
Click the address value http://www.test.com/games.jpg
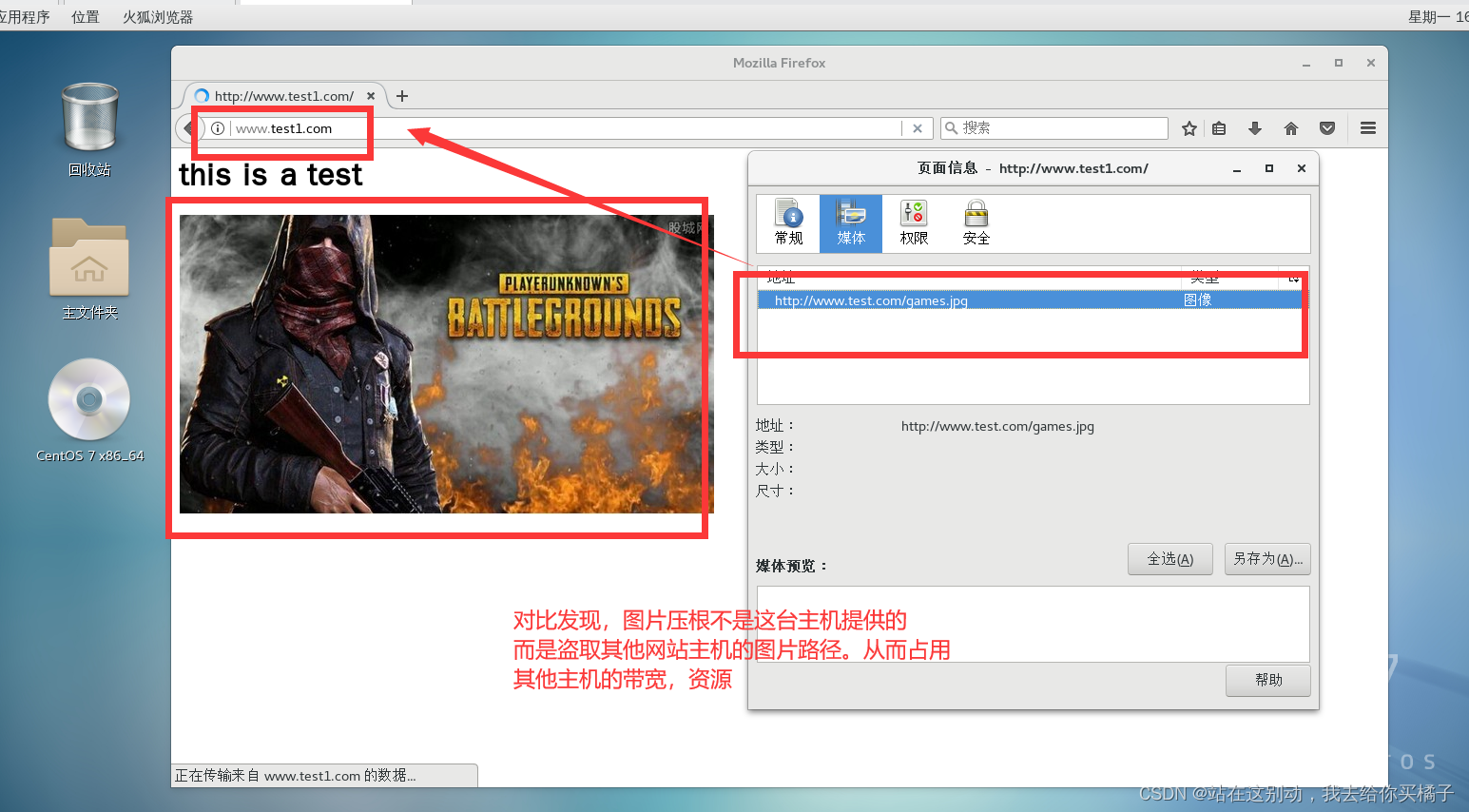997,426
